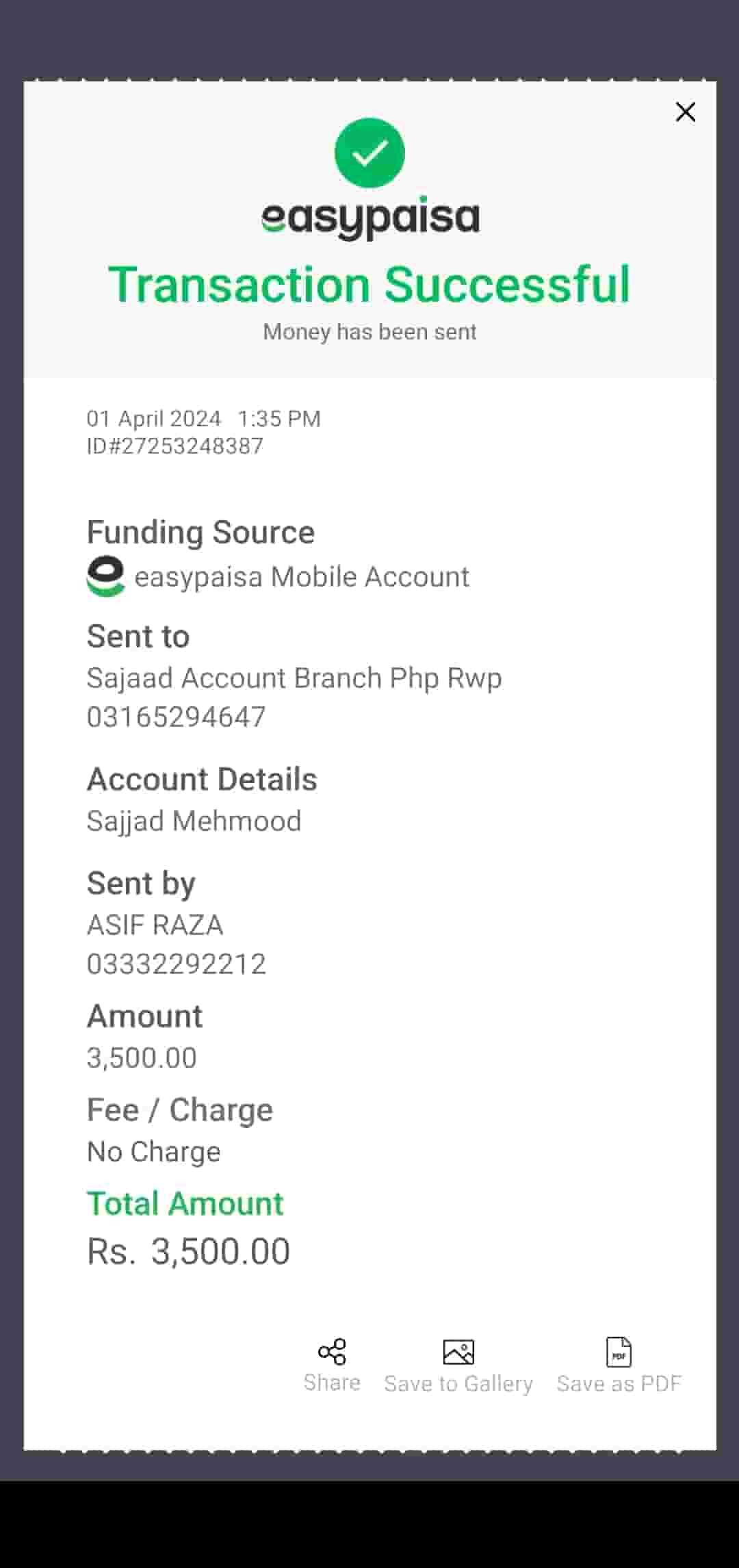Close the transaction receipt with X
The height and width of the screenshot is (1568, 739).
coord(685,112)
